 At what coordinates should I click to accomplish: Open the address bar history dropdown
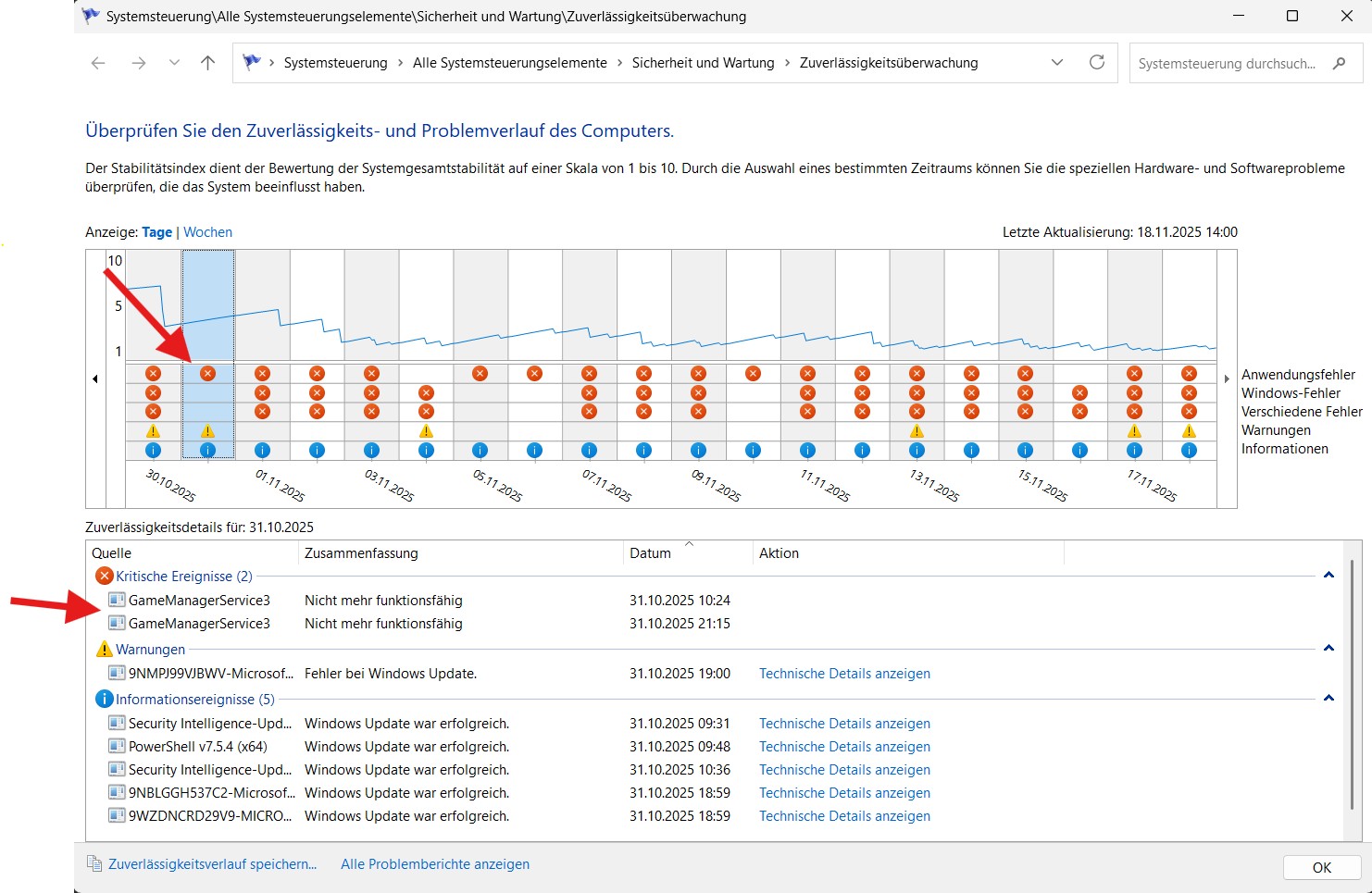[x=1057, y=63]
